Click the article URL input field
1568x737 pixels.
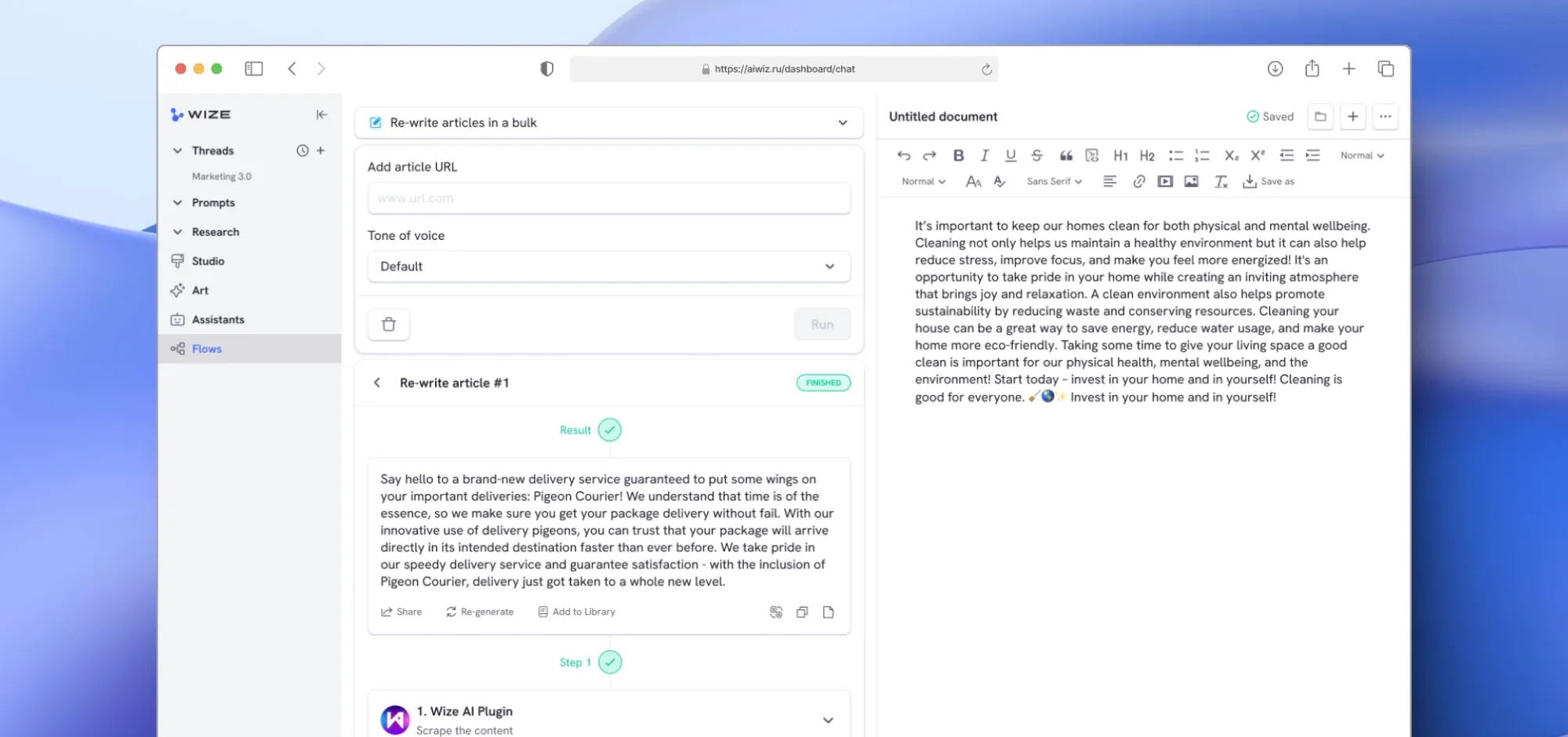pyautogui.click(x=608, y=198)
